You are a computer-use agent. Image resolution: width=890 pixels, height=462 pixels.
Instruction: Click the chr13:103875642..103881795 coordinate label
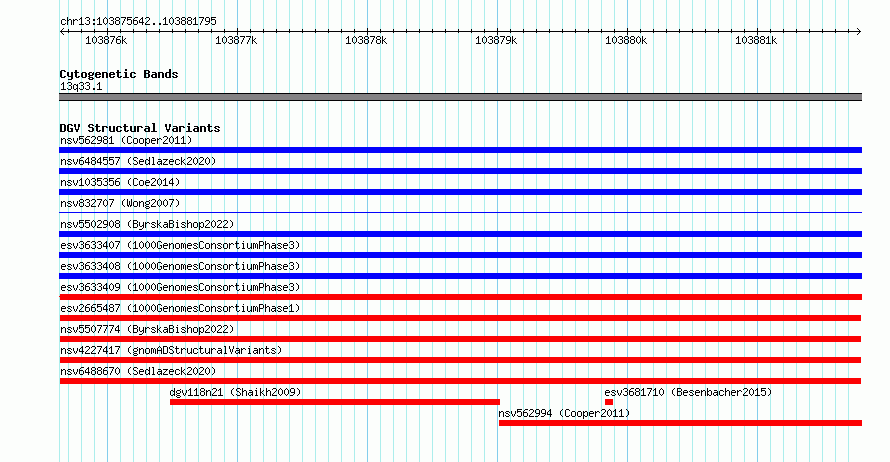click(x=138, y=21)
